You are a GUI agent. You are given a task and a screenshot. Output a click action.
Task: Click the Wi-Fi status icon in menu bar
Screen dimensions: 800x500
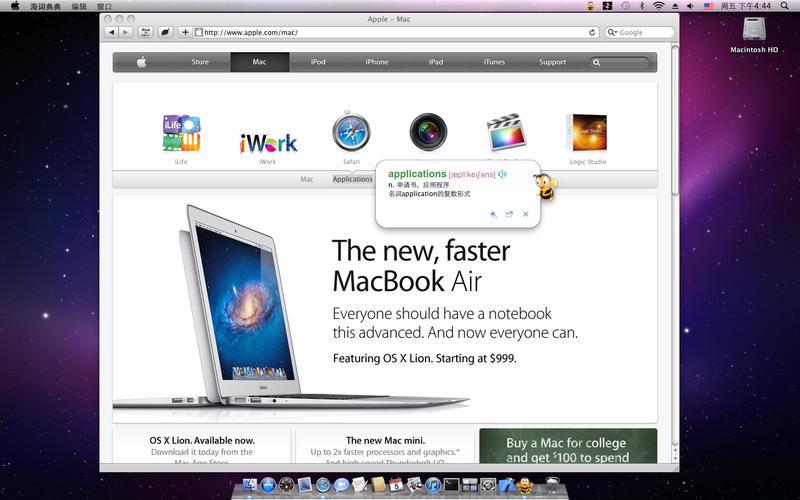(659, 6)
